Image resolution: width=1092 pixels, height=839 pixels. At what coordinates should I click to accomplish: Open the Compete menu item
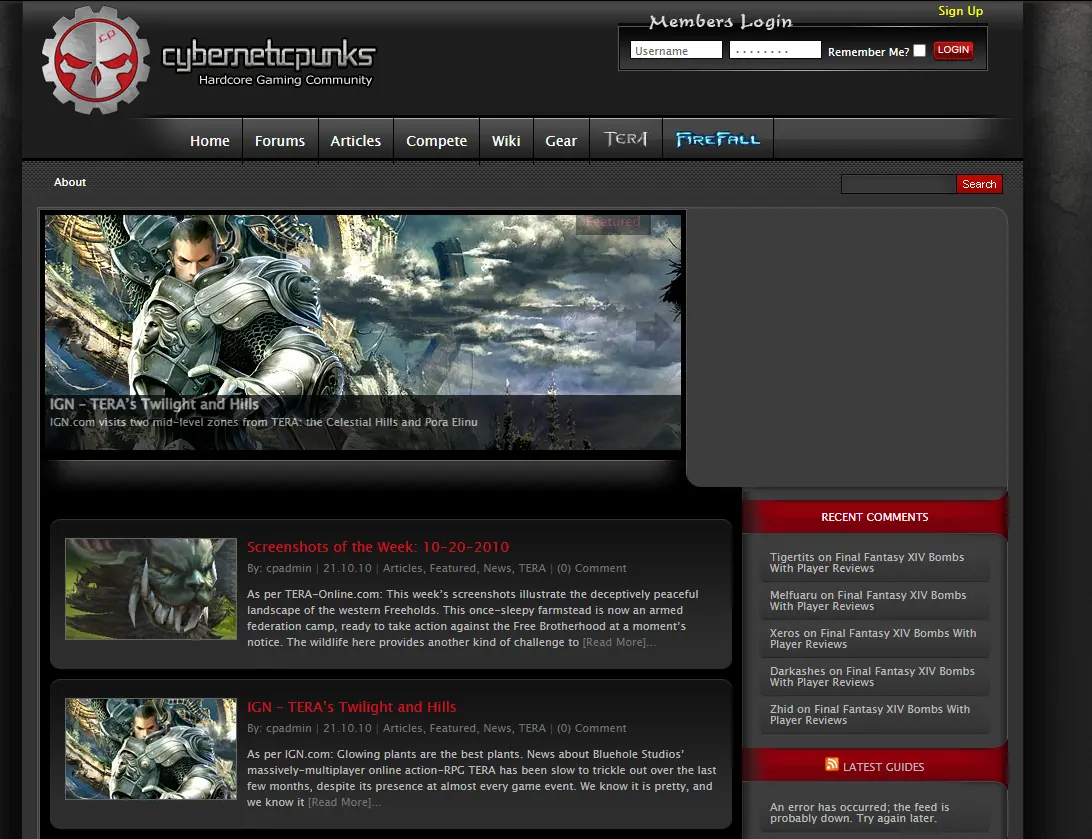437,141
